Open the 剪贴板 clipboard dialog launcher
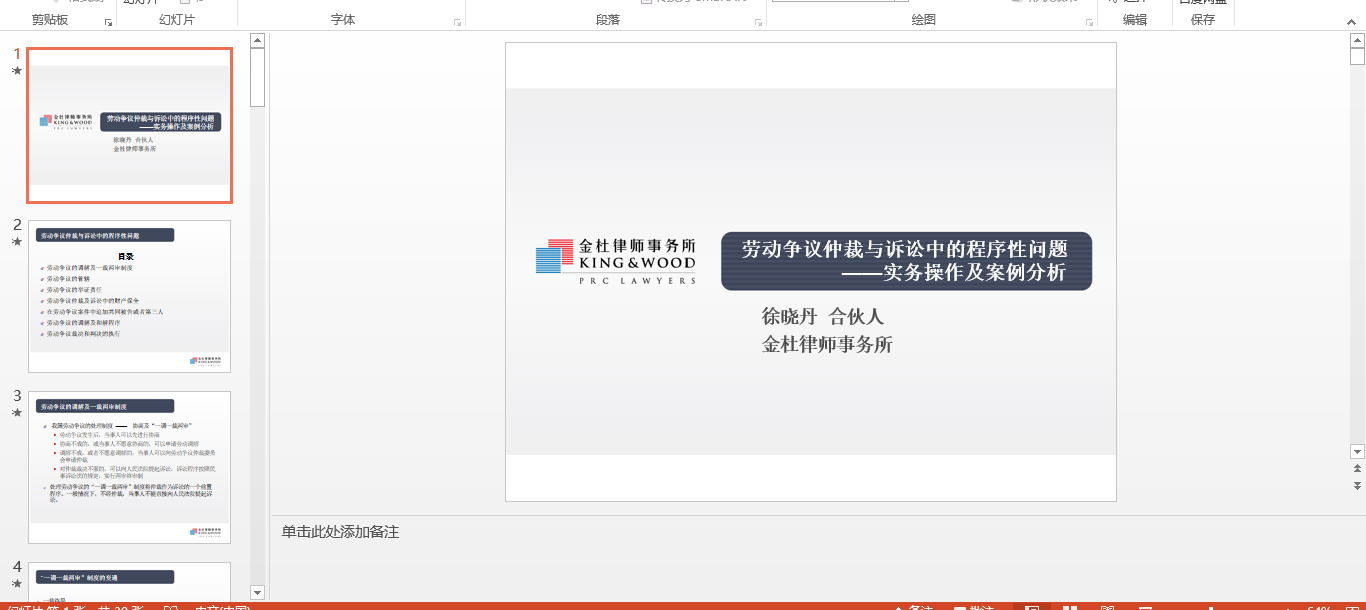 coord(108,21)
